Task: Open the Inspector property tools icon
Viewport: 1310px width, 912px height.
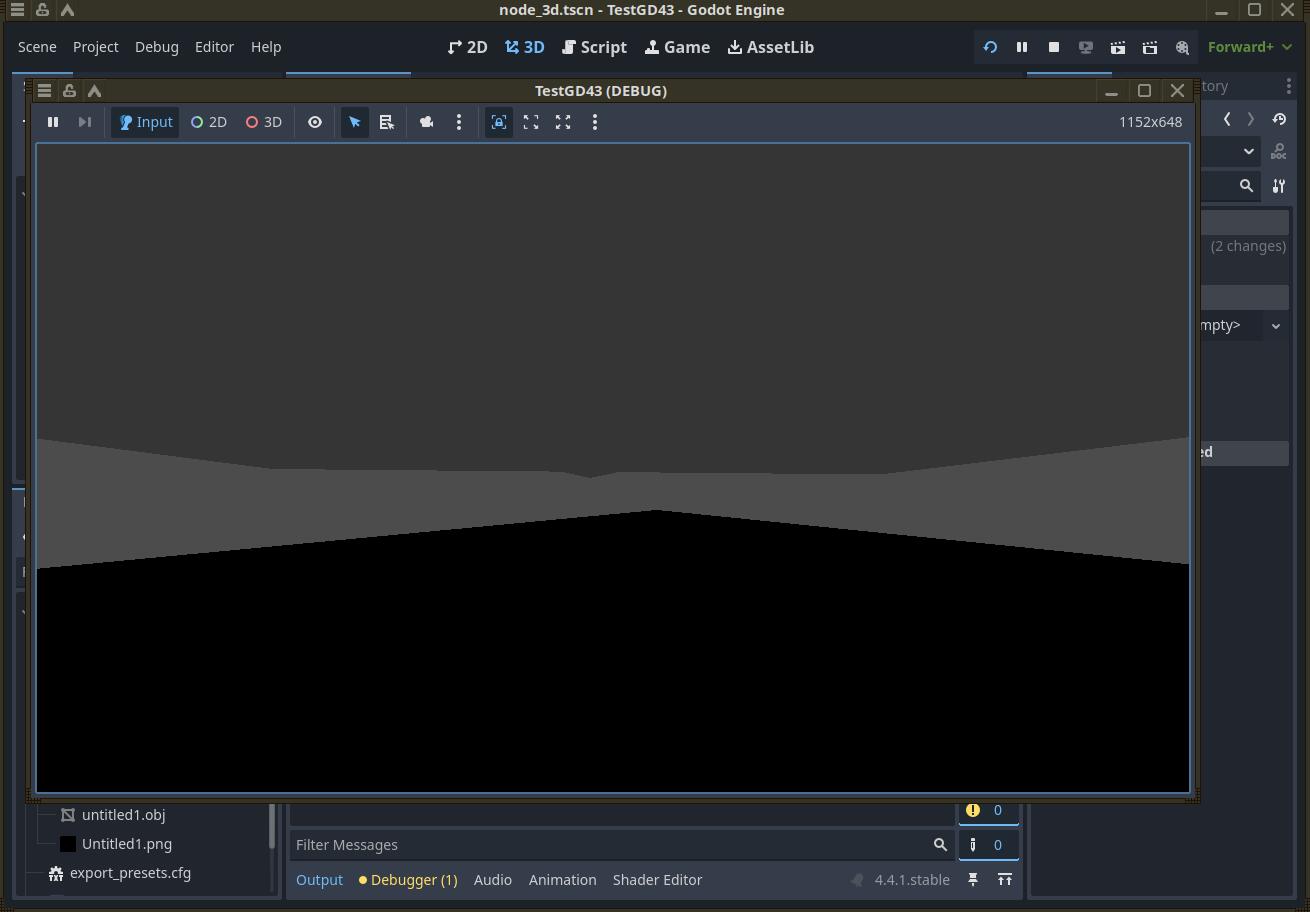Action: click(1279, 186)
